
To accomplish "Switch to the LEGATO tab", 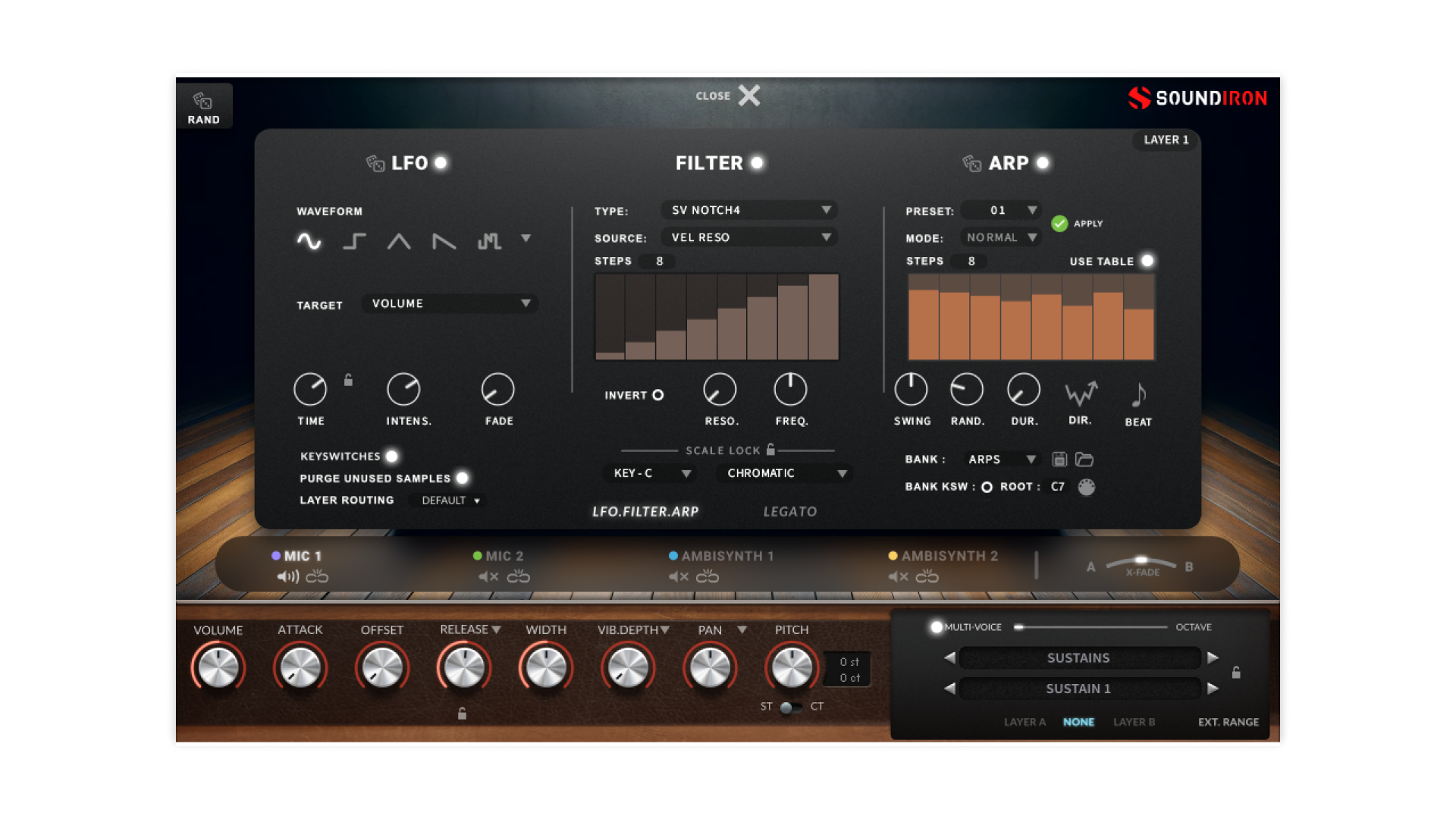I will coord(790,511).
